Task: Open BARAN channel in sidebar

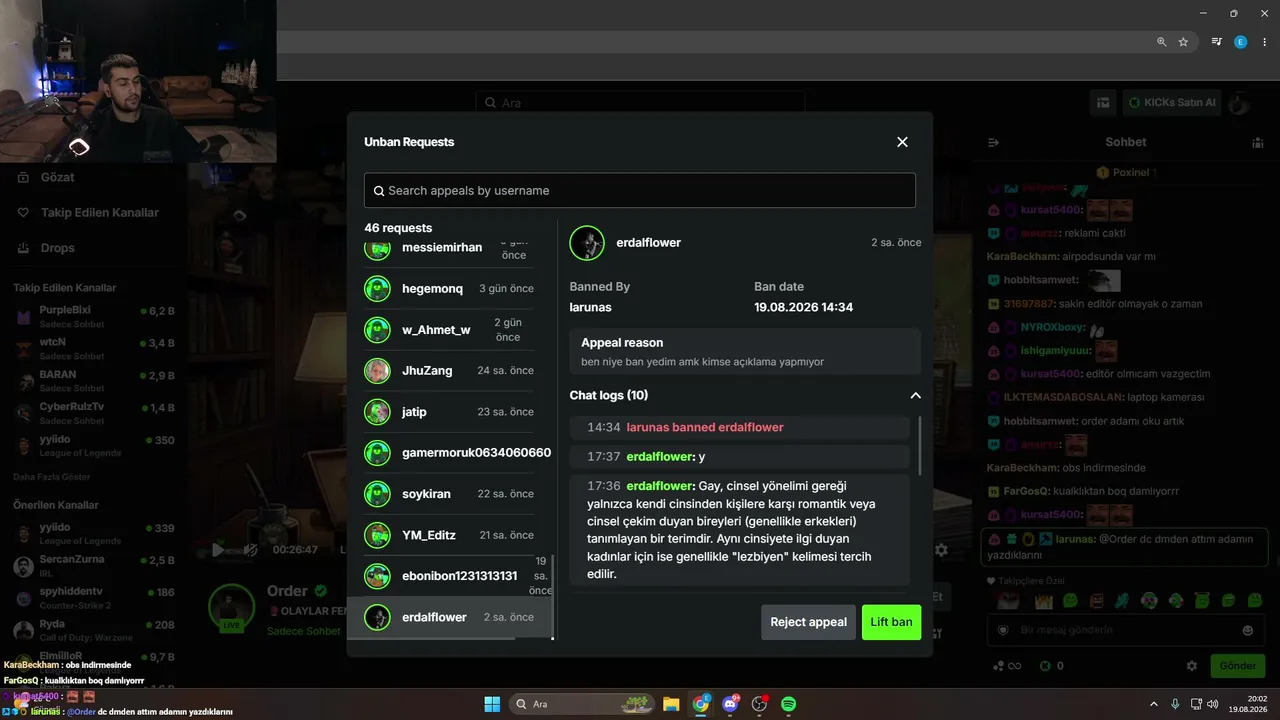Action: coord(94,381)
